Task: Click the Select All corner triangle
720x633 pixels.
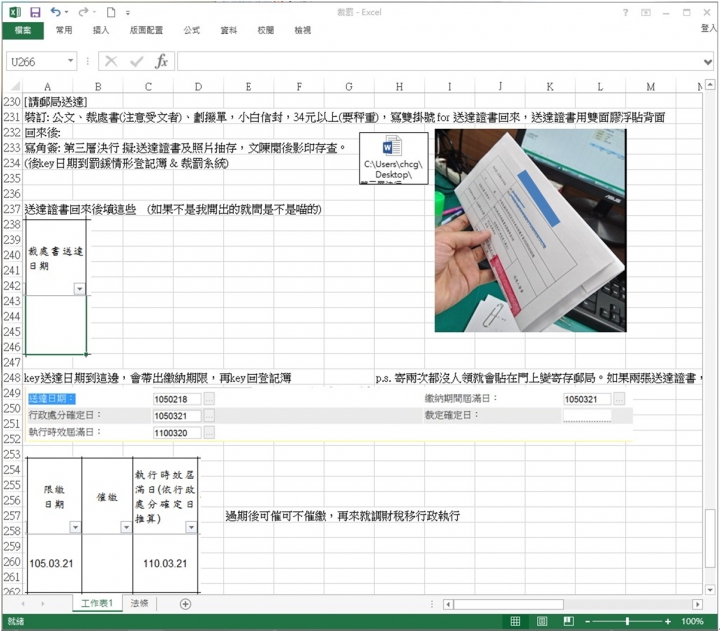Action: pos(15,86)
